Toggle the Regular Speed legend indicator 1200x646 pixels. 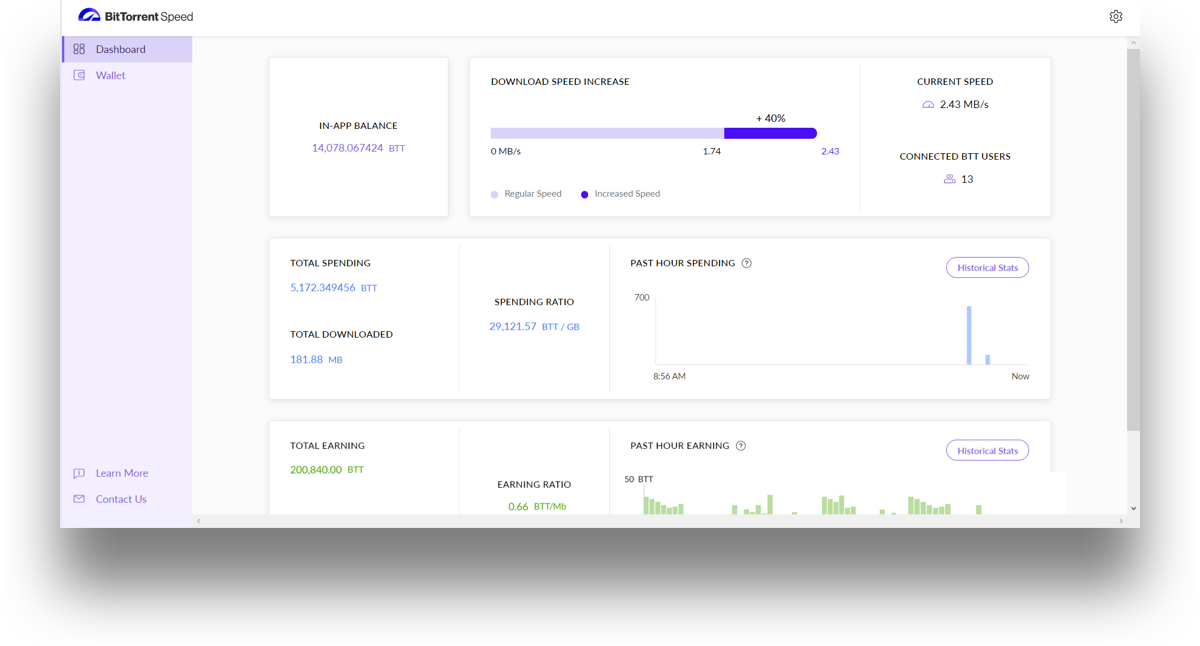495,193
